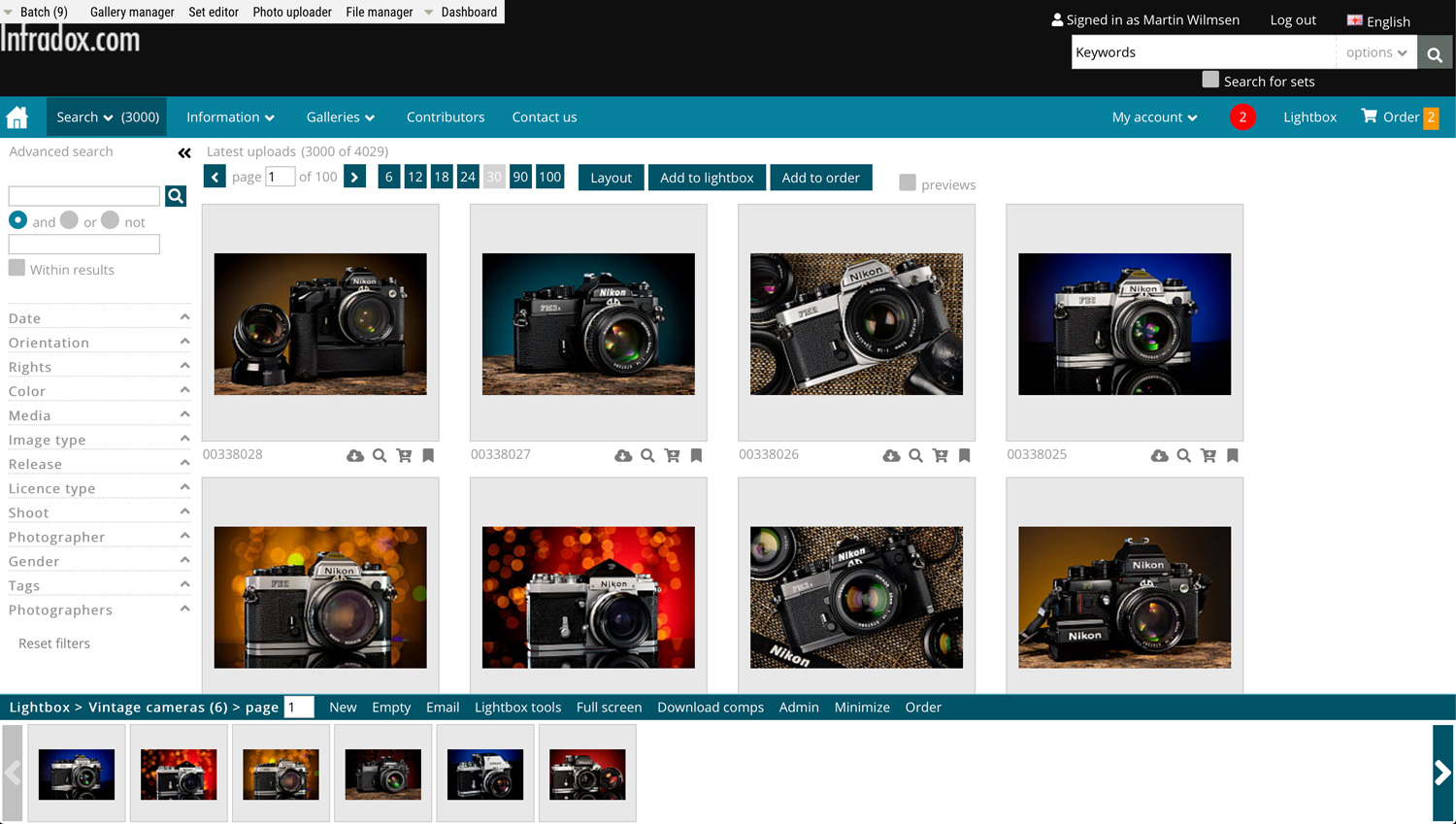This screenshot has width=1456, height=824.
Task: Download image 00338028
Action: click(x=355, y=455)
